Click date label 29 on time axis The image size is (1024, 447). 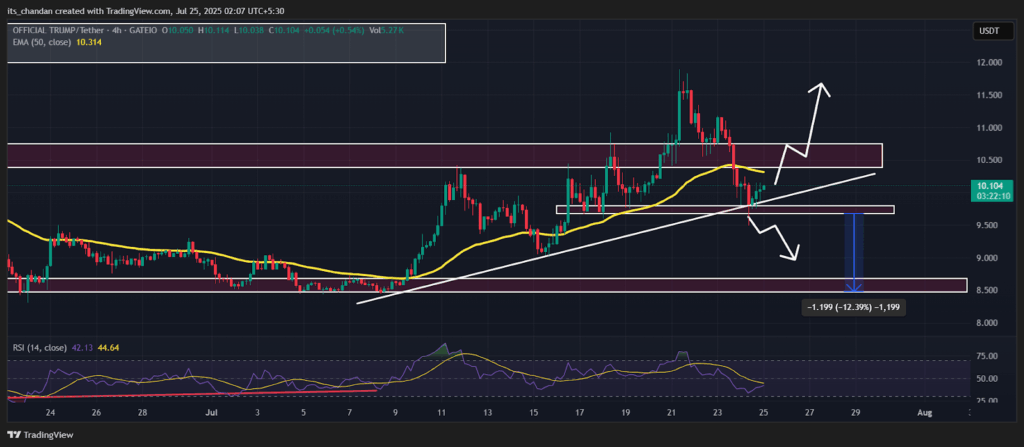[856, 413]
